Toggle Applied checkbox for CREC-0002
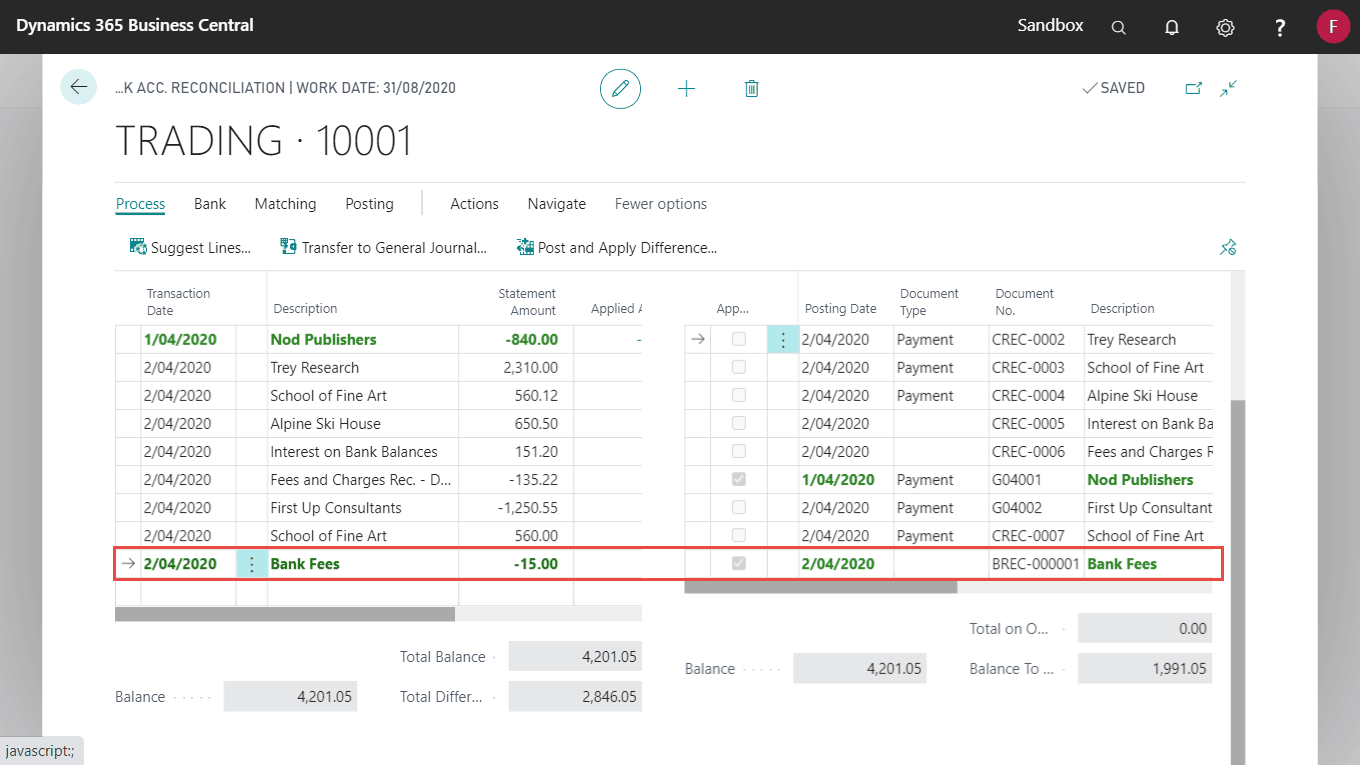The width and height of the screenshot is (1360, 766). click(739, 339)
